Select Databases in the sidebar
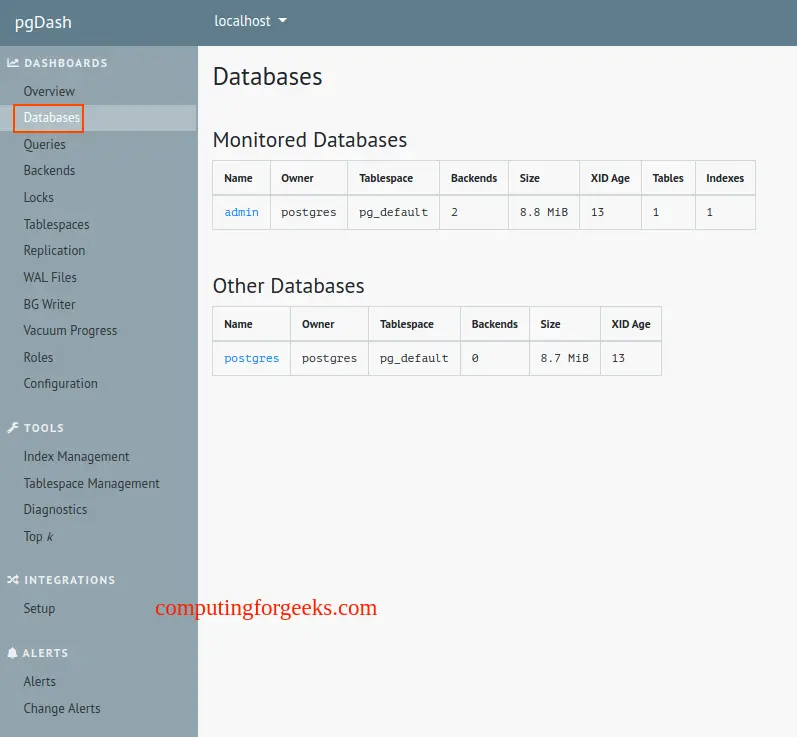 51,117
